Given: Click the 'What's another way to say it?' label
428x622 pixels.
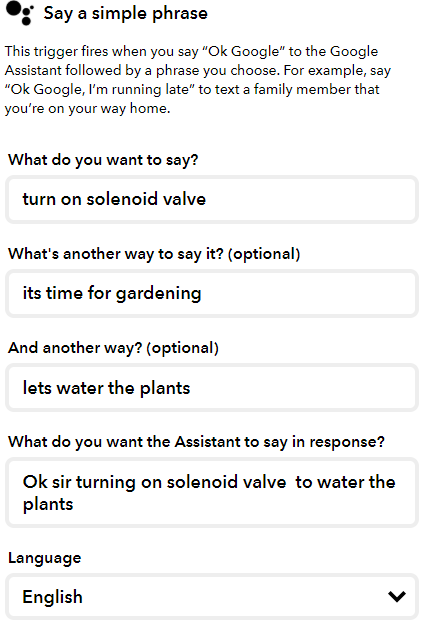Looking at the screenshot, I should coord(154,254).
